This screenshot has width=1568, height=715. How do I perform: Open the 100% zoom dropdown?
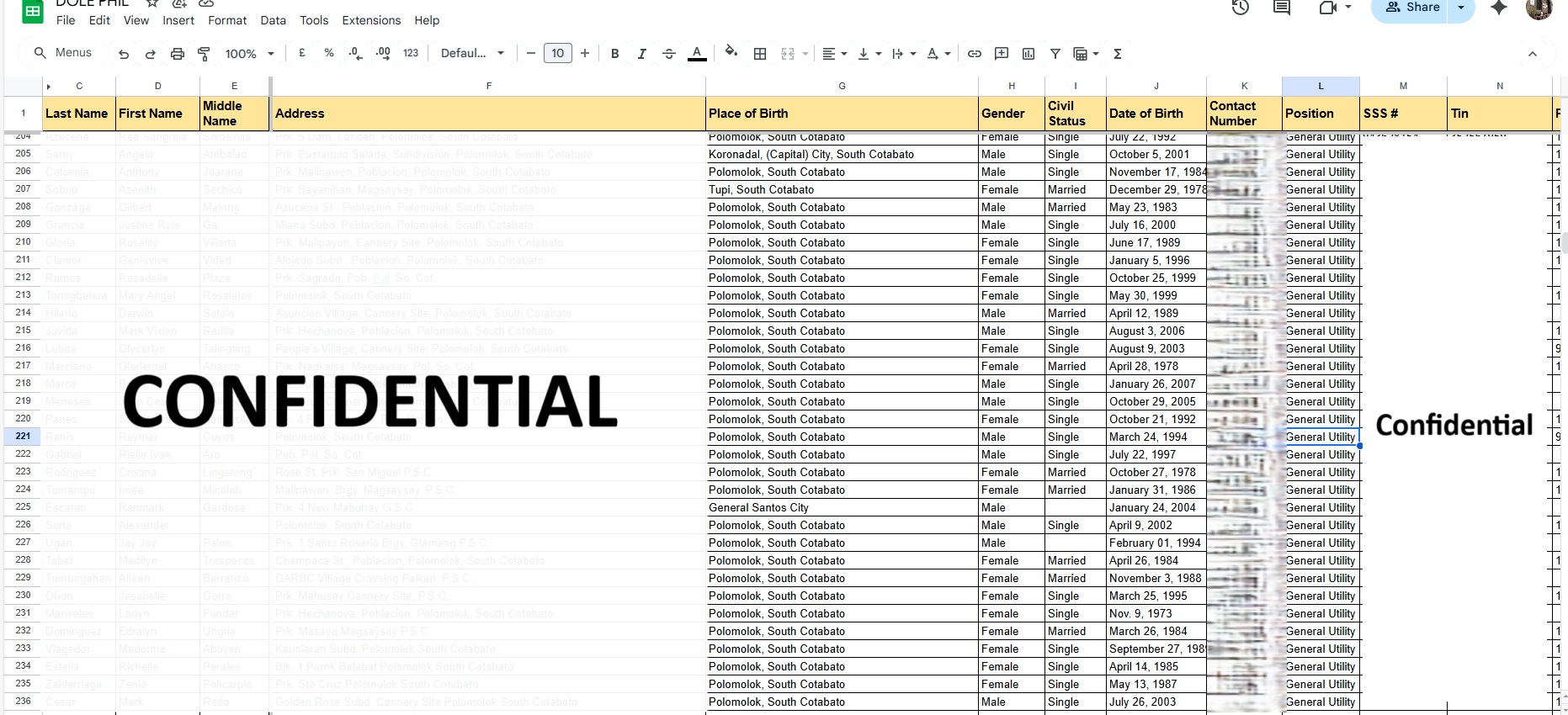click(x=249, y=54)
